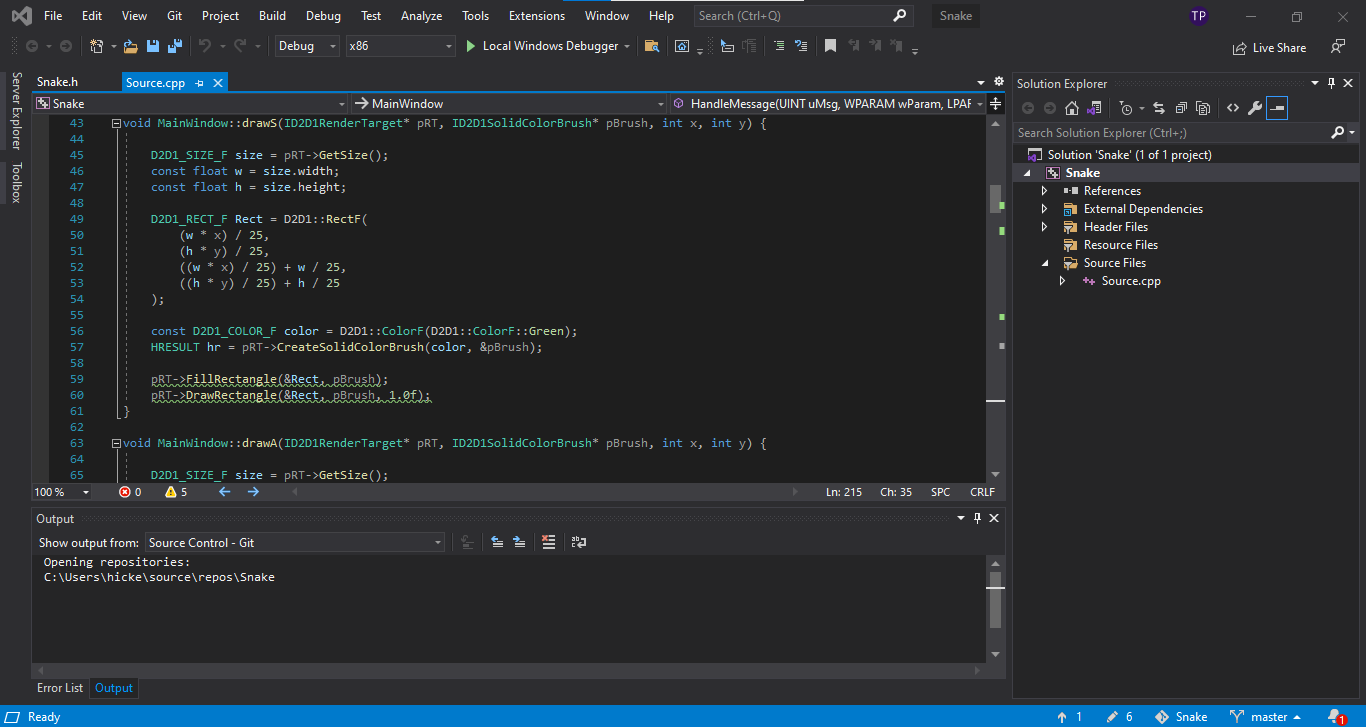The image size is (1366, 727).
Task: Clear all output in Output panel
Action: (548, 542)
